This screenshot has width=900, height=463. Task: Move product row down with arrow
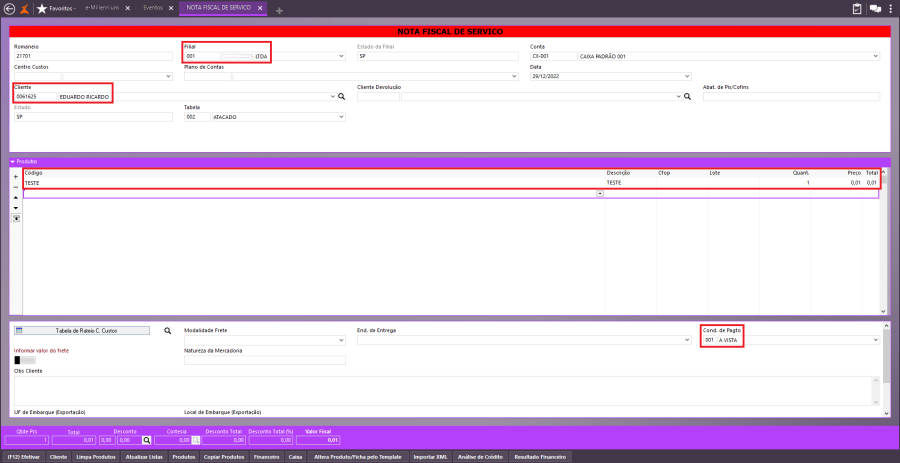pyautogui.click(x=15, y=208)
